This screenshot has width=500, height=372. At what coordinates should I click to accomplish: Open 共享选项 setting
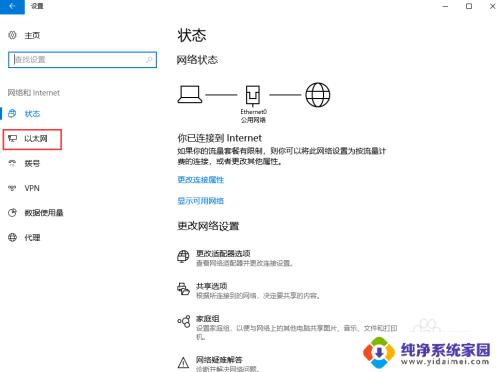211,286
